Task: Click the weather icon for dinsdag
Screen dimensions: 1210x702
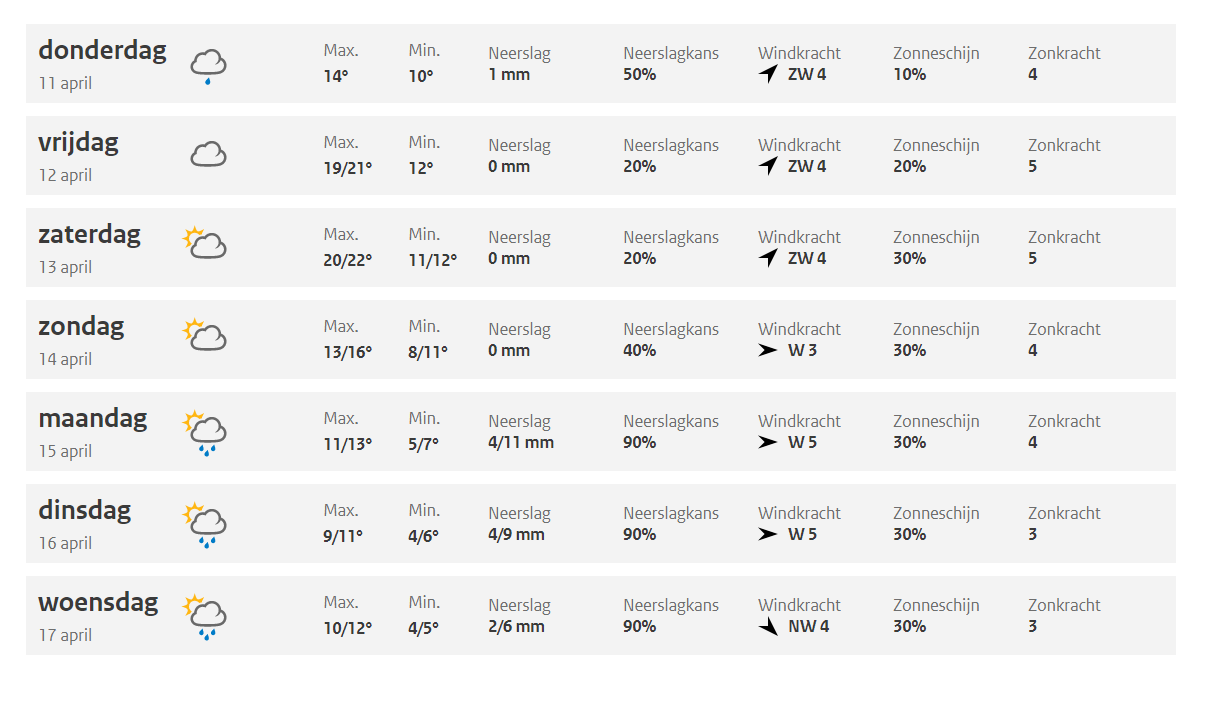Action: pos(205,525)
